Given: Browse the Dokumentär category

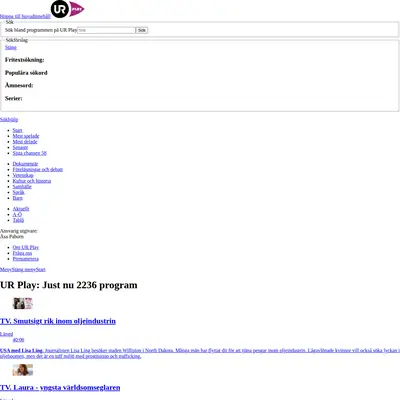Looking at the screenshot, I should tap(25, 164).
